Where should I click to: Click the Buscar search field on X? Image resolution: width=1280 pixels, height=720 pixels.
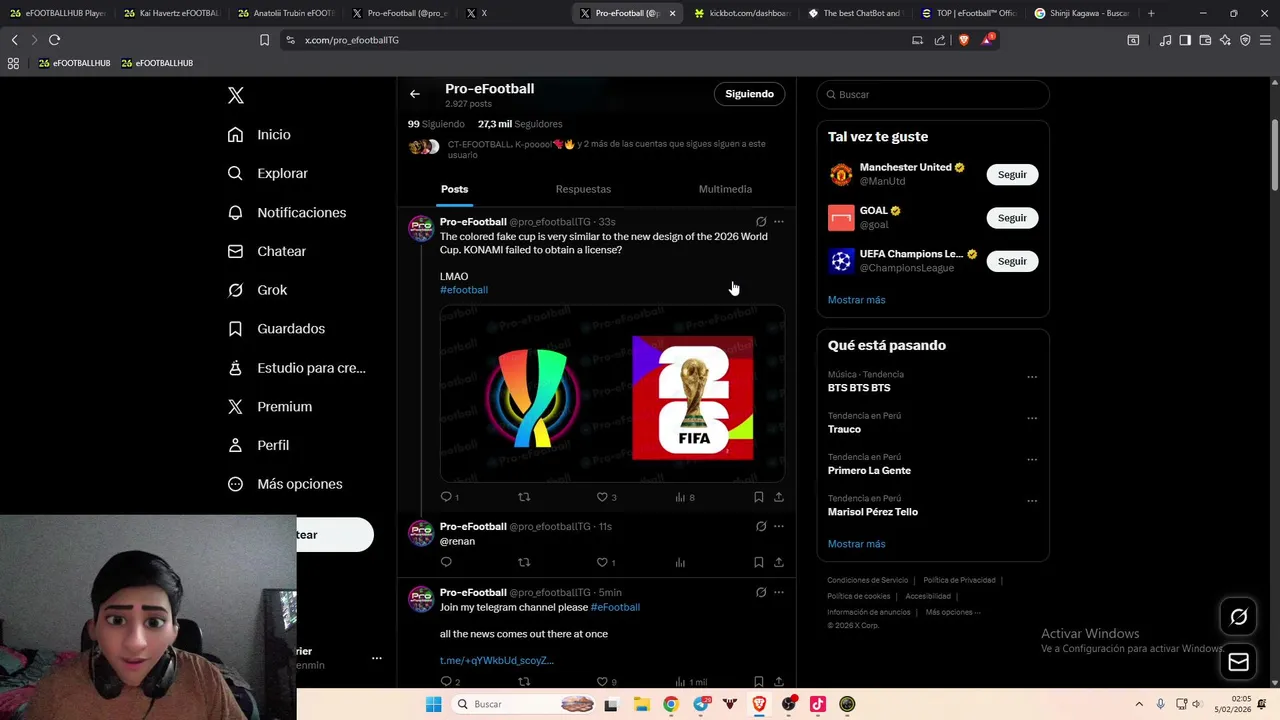pyautogui.click(x=933, y=94)
